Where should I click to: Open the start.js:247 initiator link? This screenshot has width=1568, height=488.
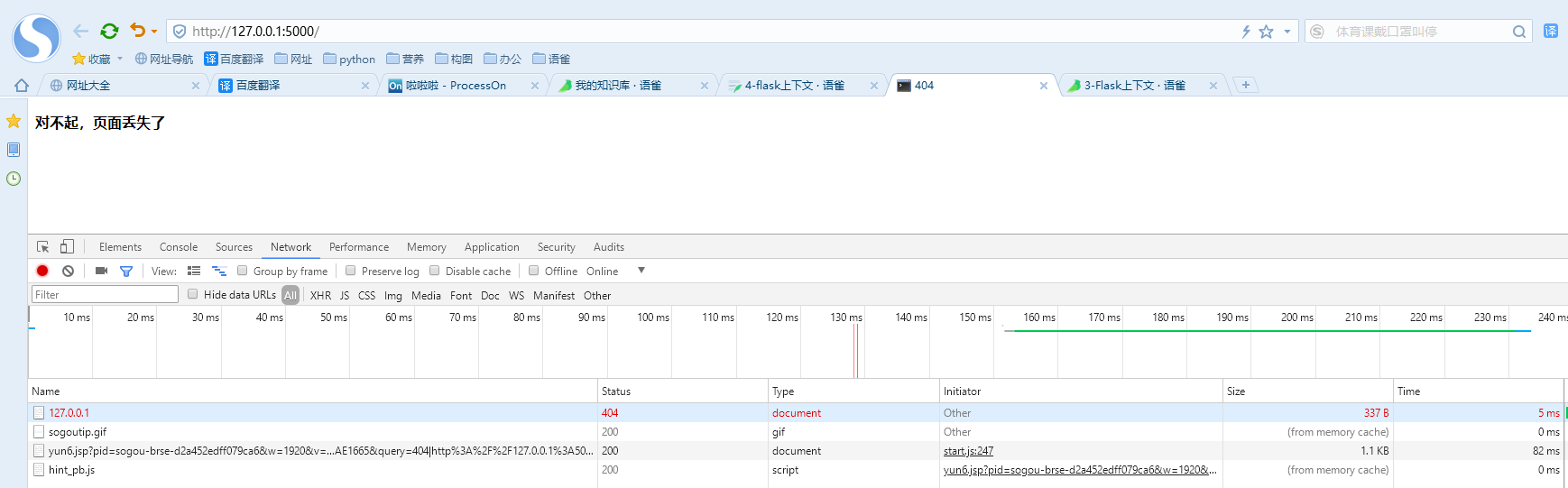coord(968,451)
